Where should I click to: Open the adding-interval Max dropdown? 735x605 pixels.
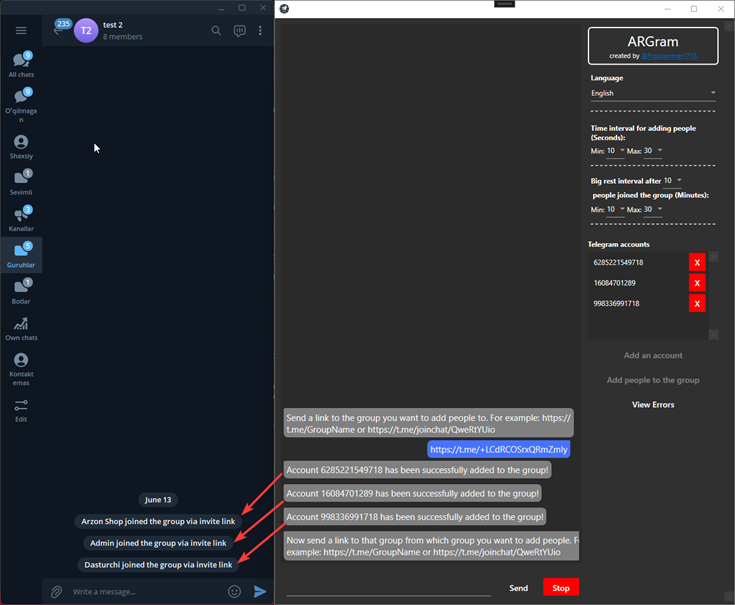(x=652, y=151)
